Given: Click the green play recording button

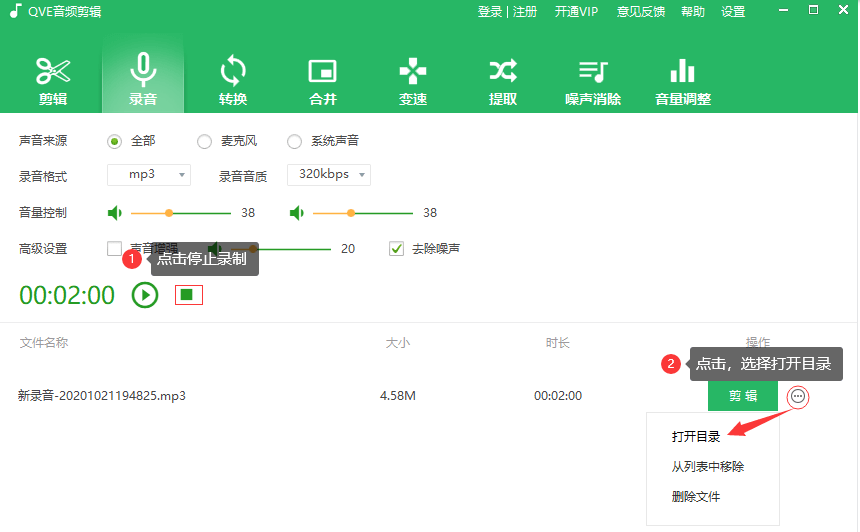Looking at the screenshot, I should point(145,295).
